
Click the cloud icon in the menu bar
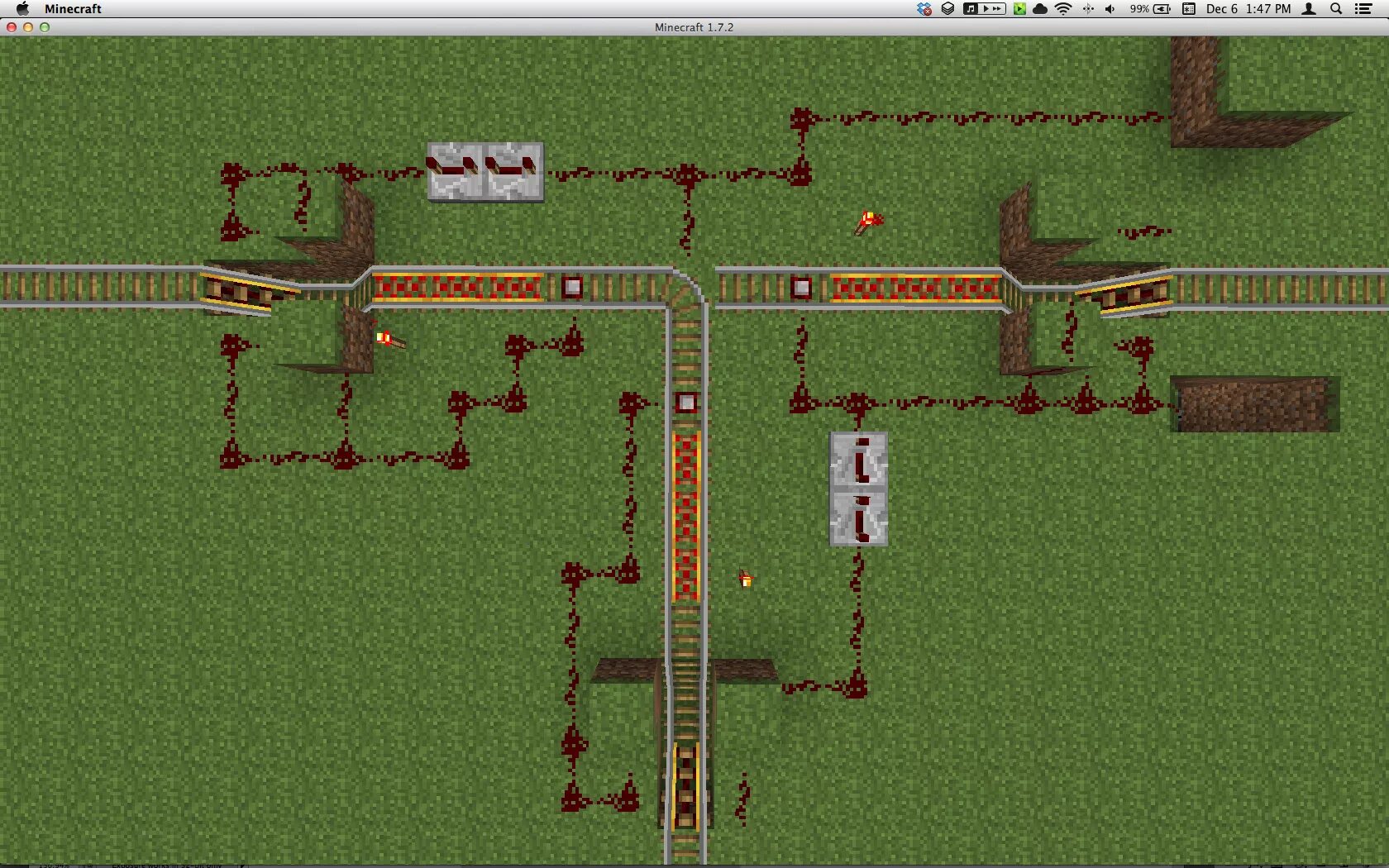(x=1041, y=8)
